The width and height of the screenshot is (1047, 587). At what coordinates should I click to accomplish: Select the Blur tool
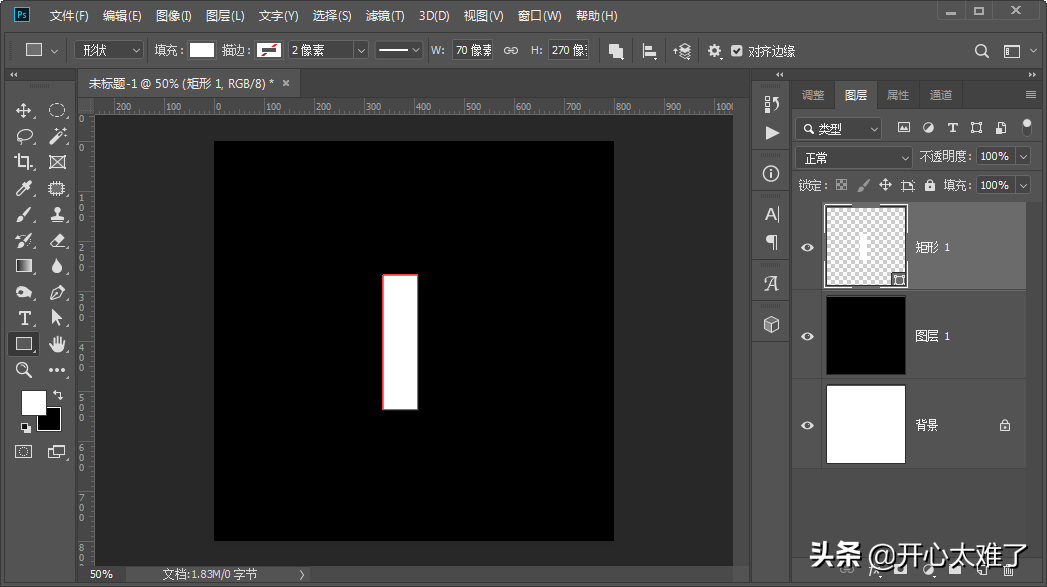[x=57, y=266]
